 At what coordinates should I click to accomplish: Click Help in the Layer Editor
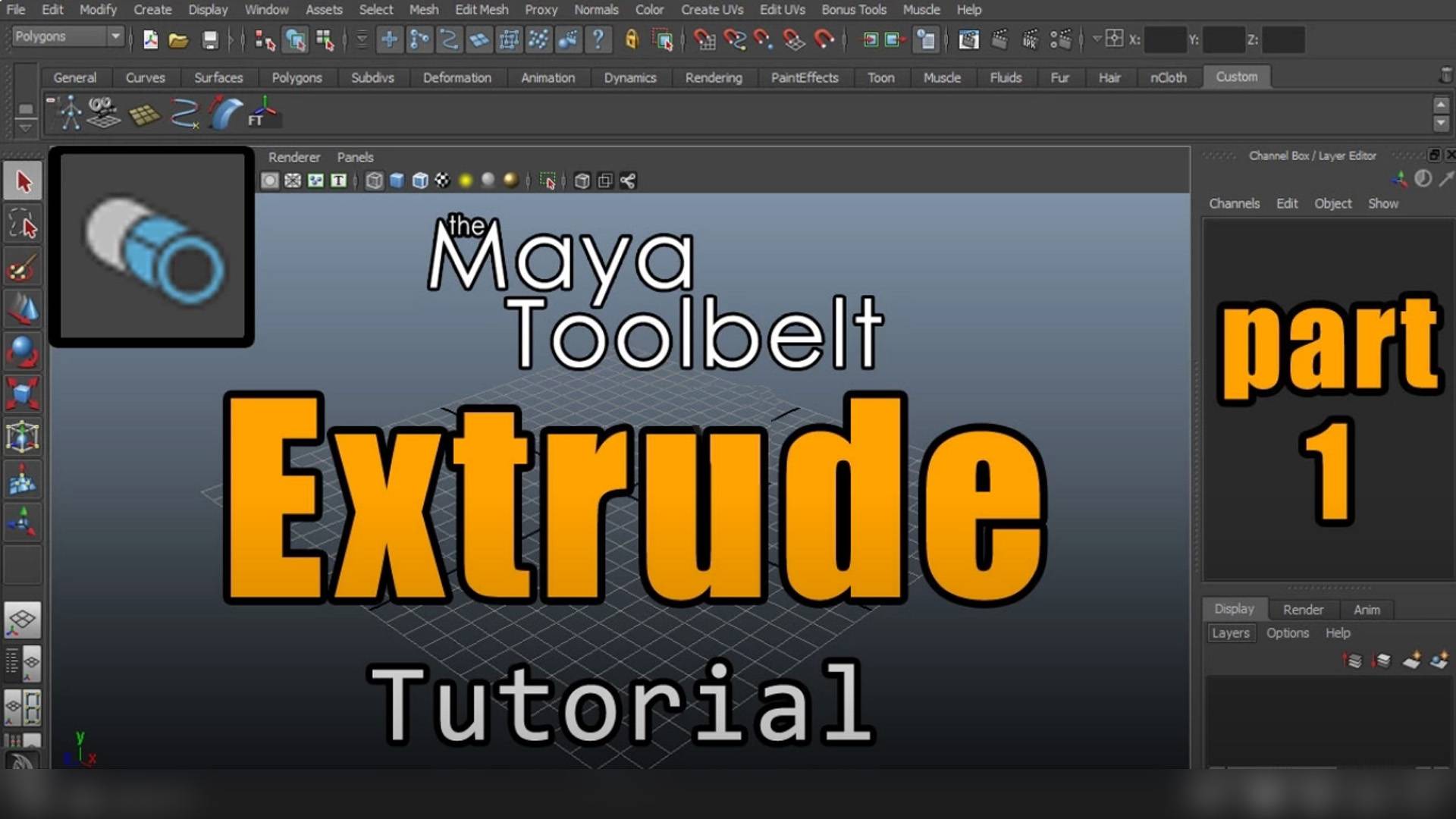1338,632
